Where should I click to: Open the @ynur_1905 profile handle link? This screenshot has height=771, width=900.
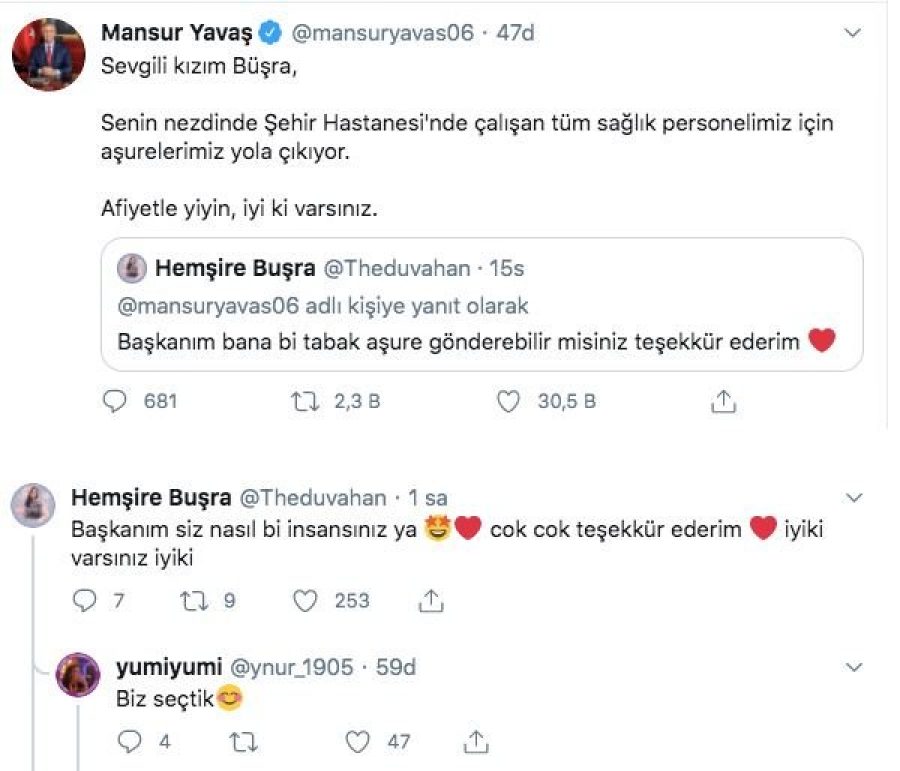(292, 667)
